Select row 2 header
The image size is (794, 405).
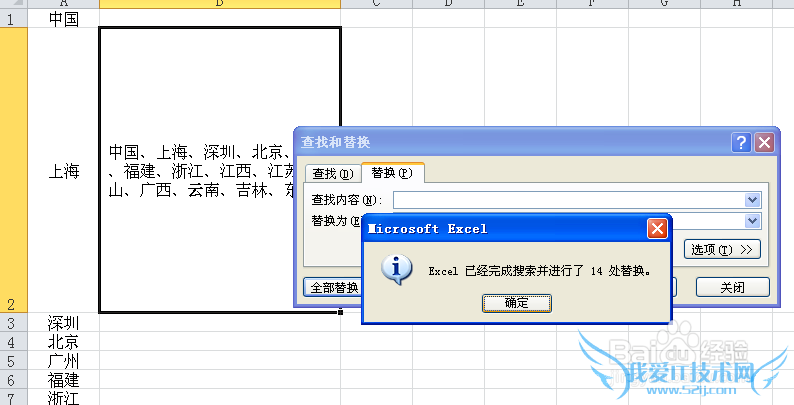14,170
